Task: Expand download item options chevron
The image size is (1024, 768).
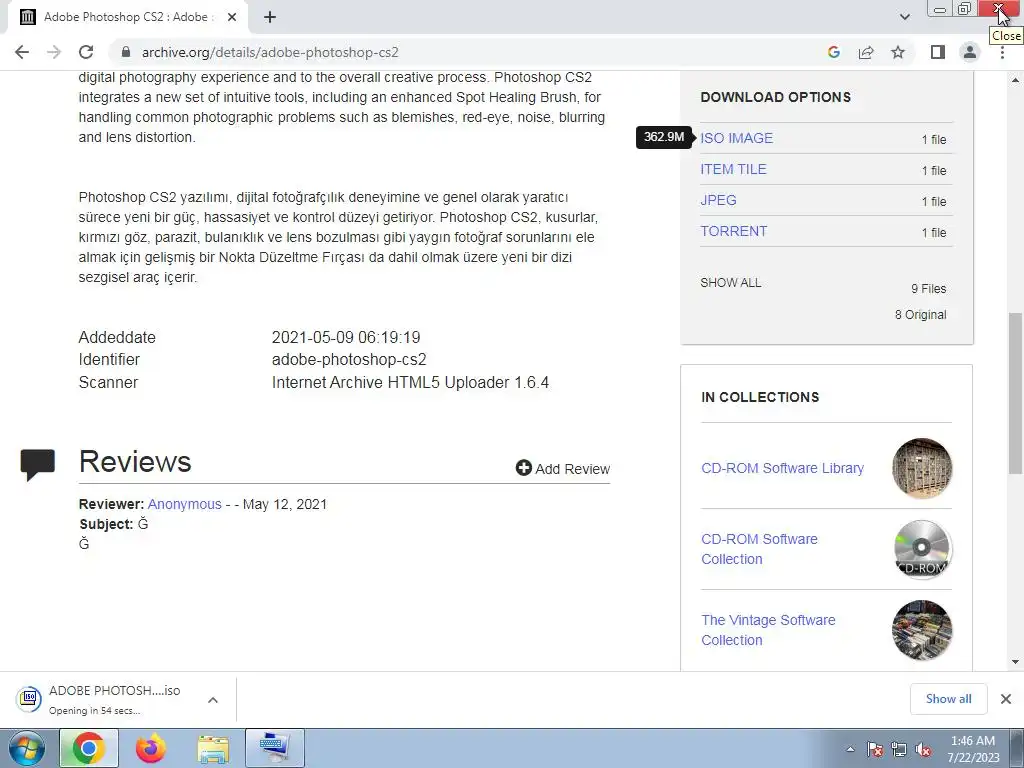Action: click(x=213, y=700)
